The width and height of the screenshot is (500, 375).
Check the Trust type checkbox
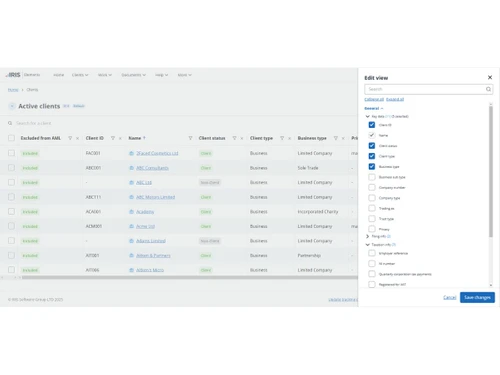[x=372, y=219]
